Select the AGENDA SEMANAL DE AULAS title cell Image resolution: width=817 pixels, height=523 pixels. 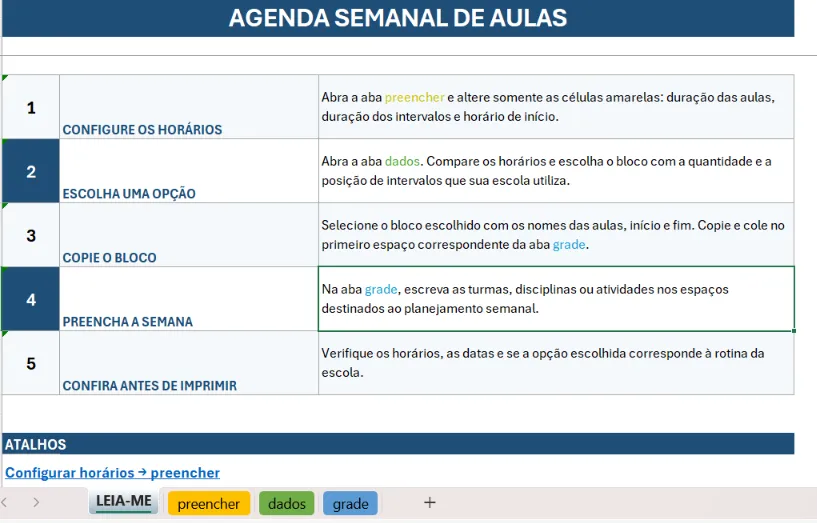coord(398,18)
